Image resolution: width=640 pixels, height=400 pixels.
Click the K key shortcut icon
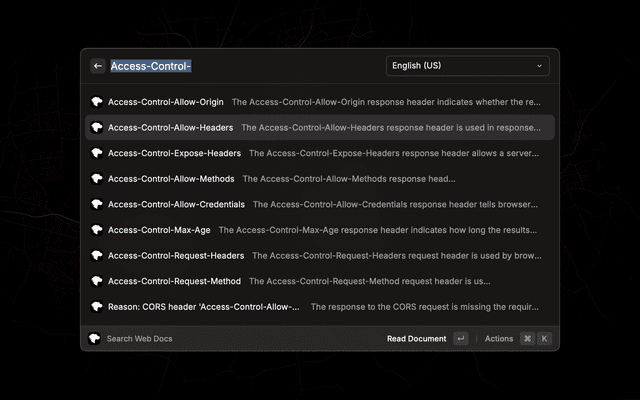(544, 339)
